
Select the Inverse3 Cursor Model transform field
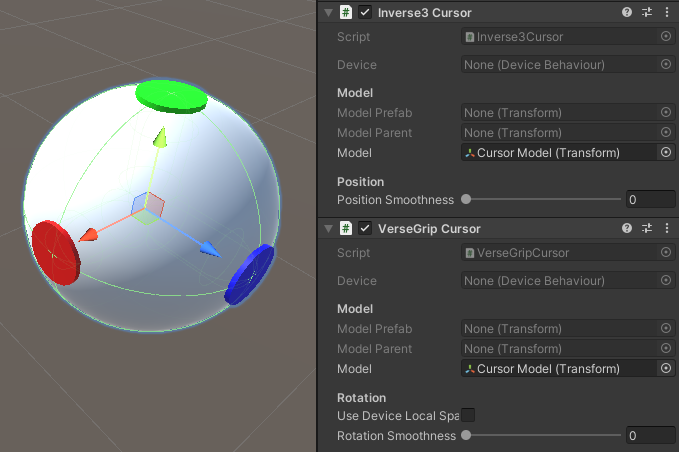(x=555, y=153)
